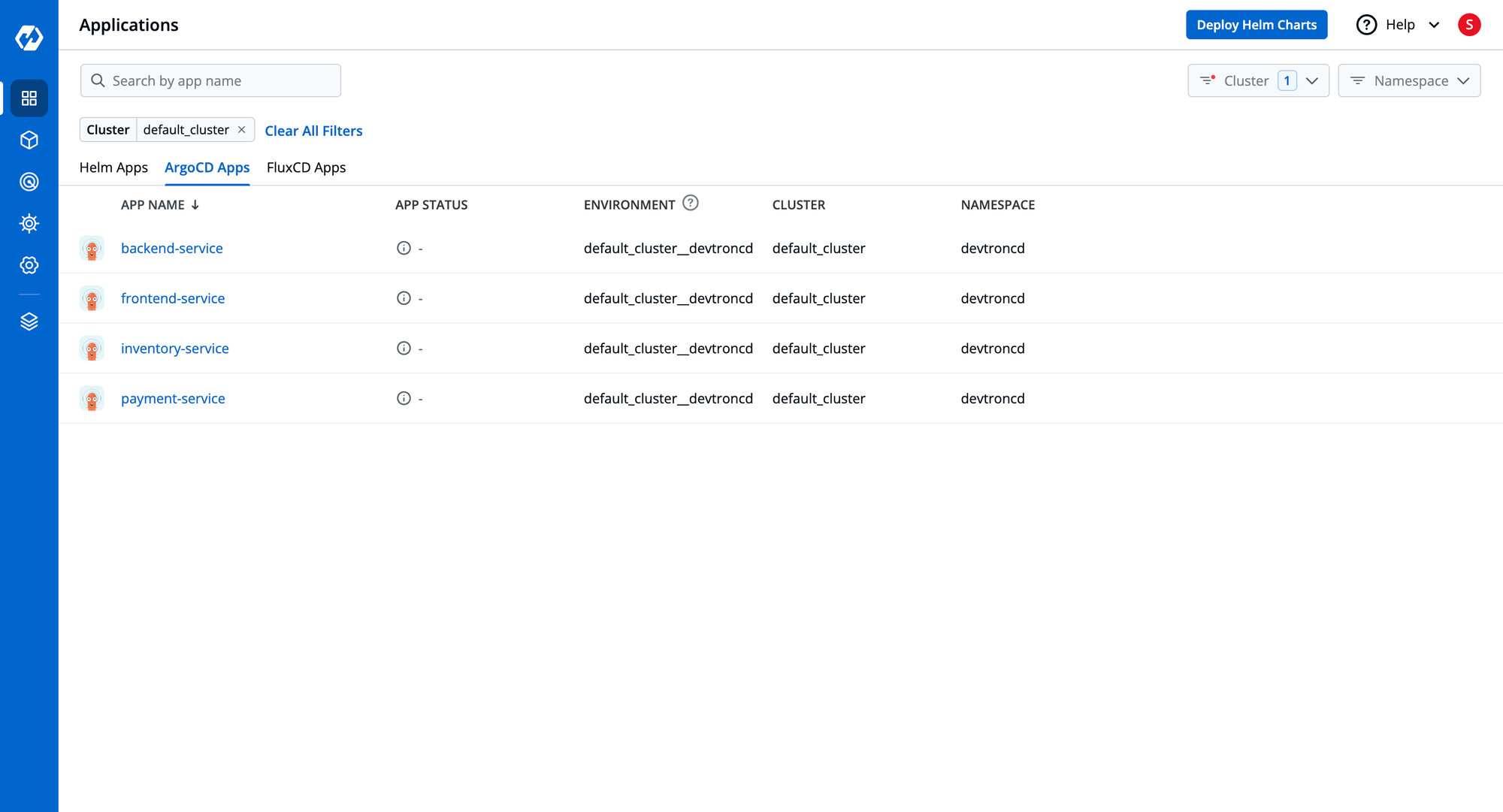Click the stacked layers icon in sidebar
The width and height of the screenshot is (1503, 812).
point(28,322)
